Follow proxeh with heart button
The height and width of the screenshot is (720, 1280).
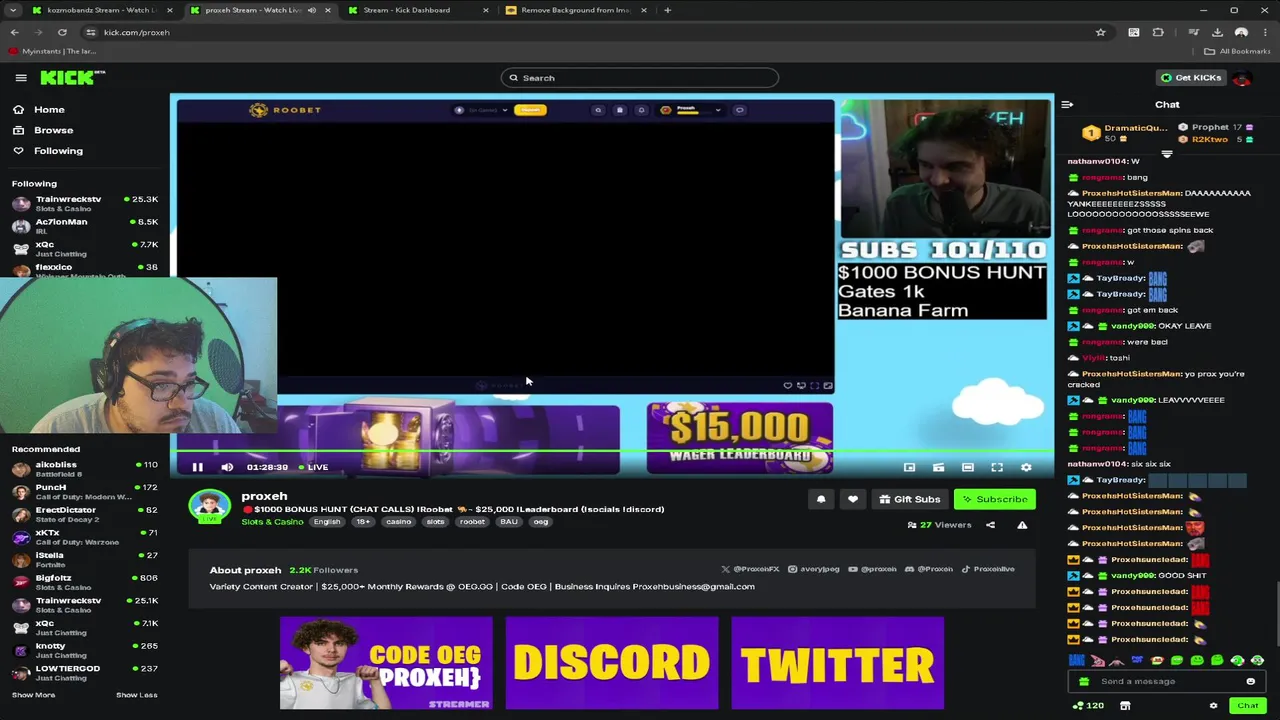(x=853, y=499)
